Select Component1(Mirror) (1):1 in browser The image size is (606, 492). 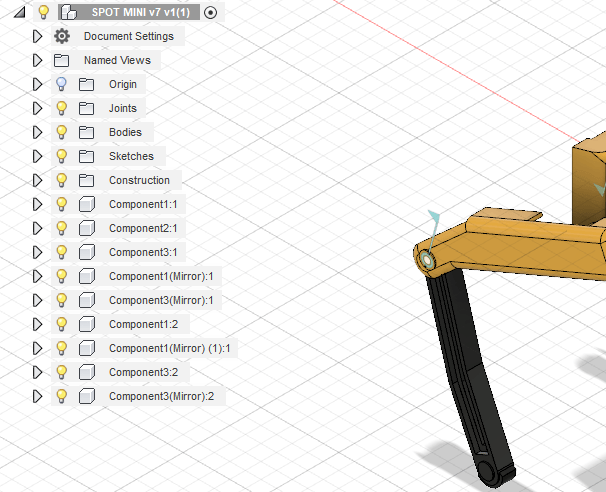coord(170,348)
